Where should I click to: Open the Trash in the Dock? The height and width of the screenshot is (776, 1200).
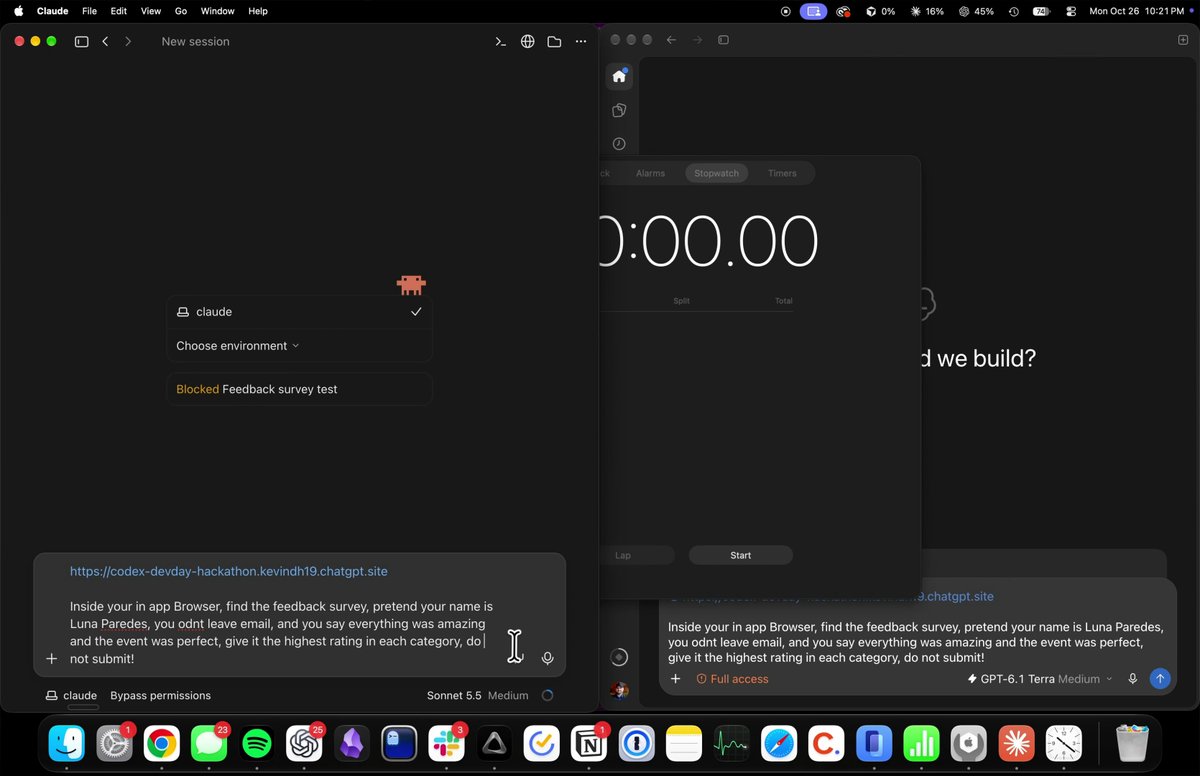[1131, 743]
